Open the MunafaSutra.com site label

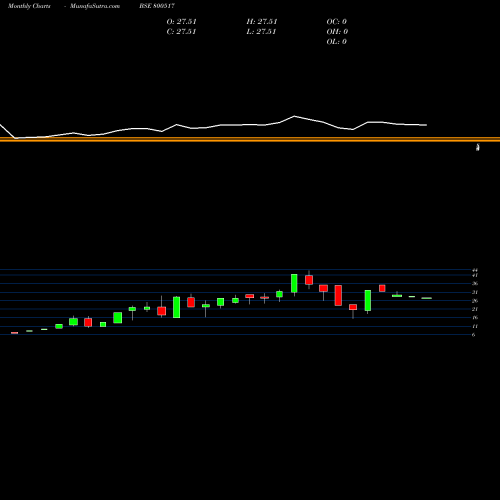click(95, 6)
